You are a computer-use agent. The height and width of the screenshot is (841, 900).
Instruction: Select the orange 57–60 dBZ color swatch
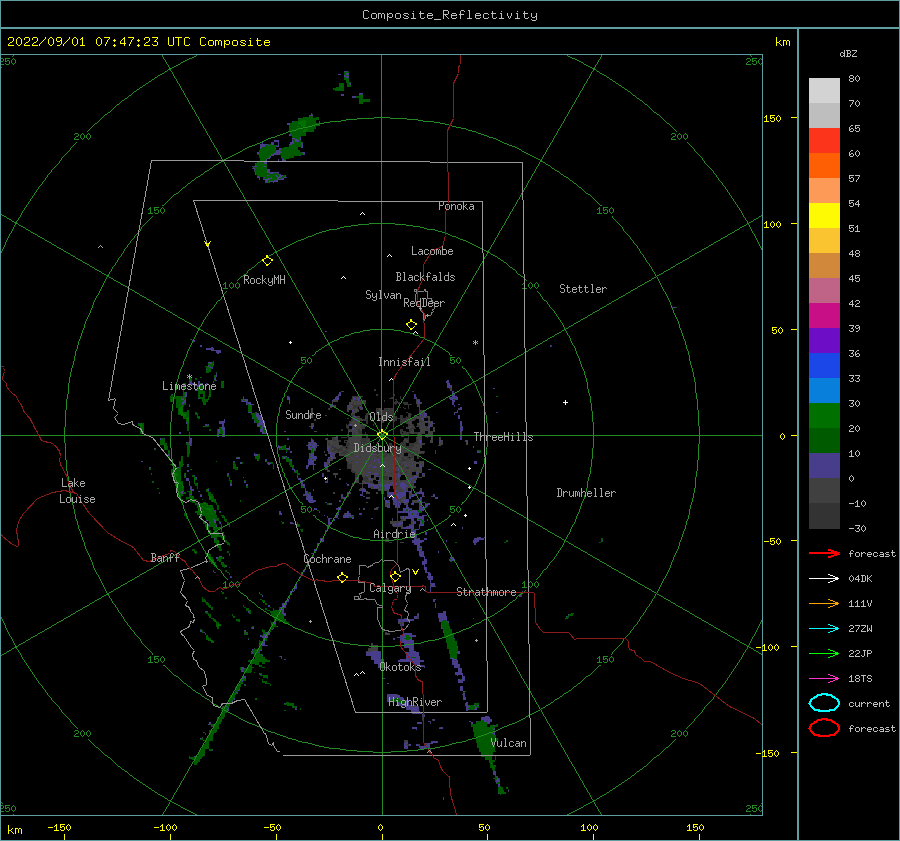tap(824, 165)
